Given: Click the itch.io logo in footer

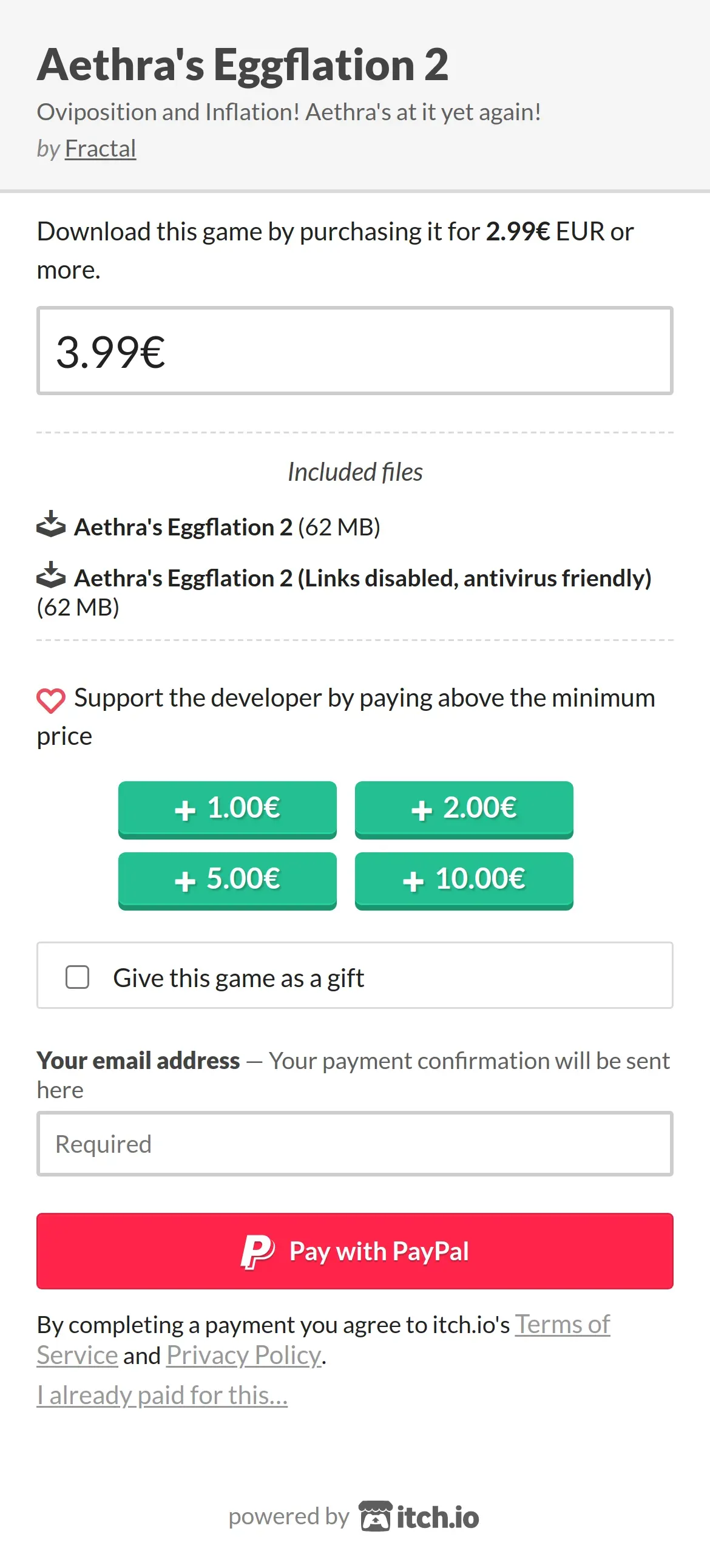Looking at the screenshot, I should 420,1516.
